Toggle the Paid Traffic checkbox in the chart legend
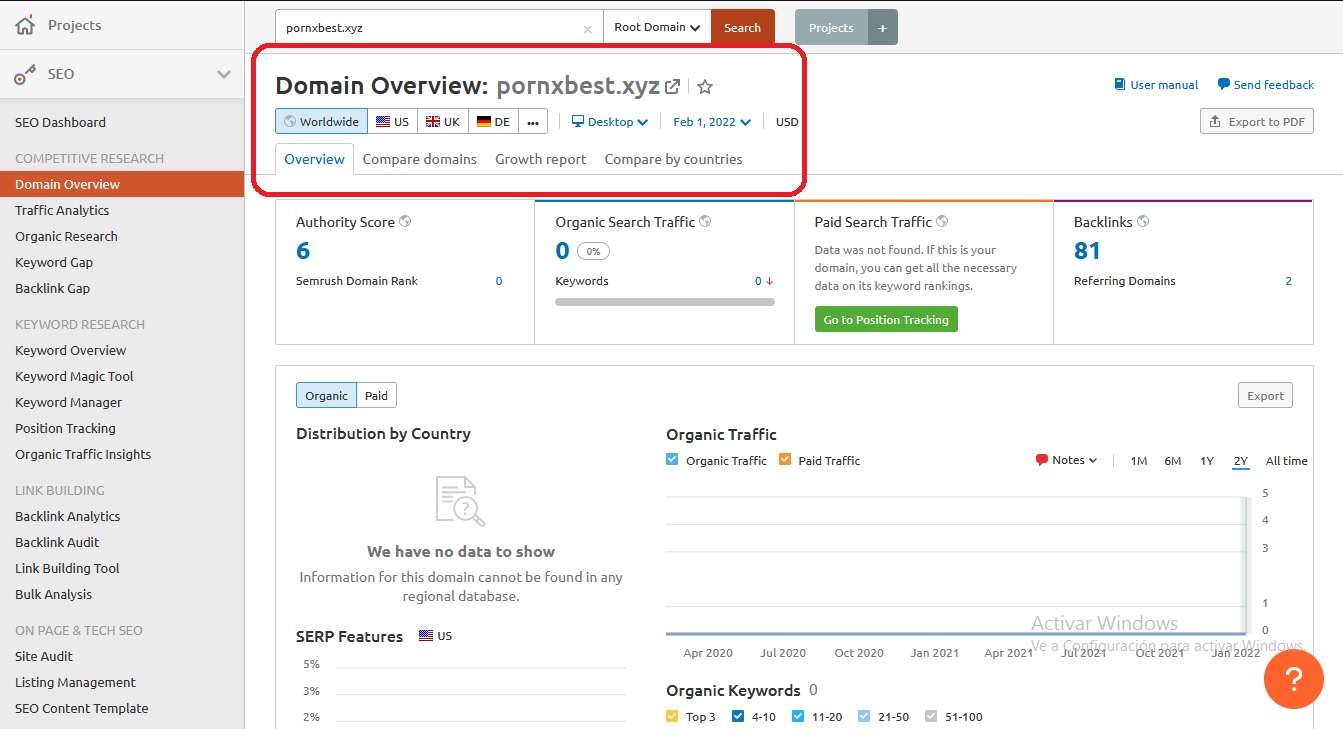The height and width of the screenshot is (729, 1343). (785, 460)
